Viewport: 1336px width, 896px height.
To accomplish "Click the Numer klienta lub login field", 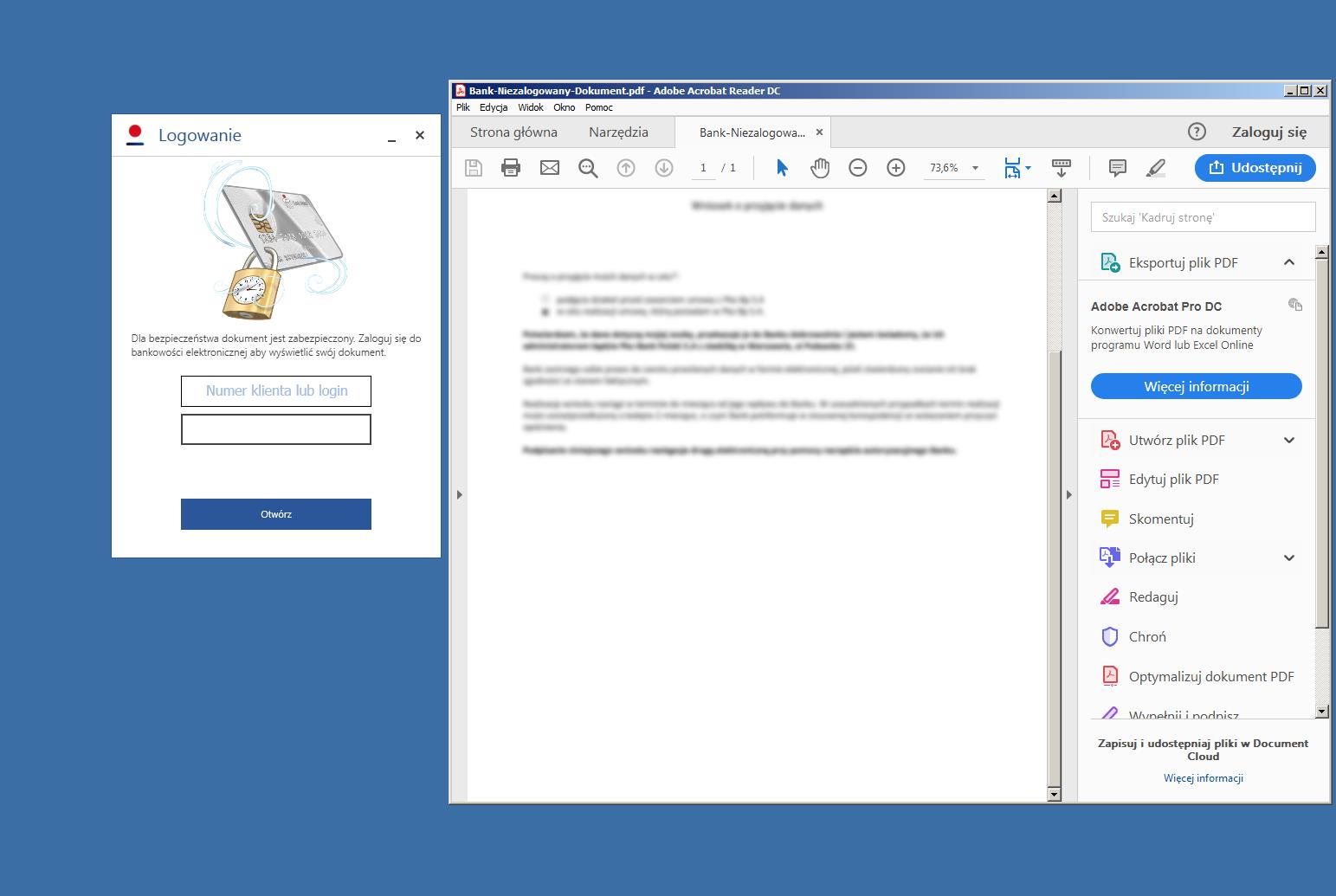I will (x=275, y=391).
